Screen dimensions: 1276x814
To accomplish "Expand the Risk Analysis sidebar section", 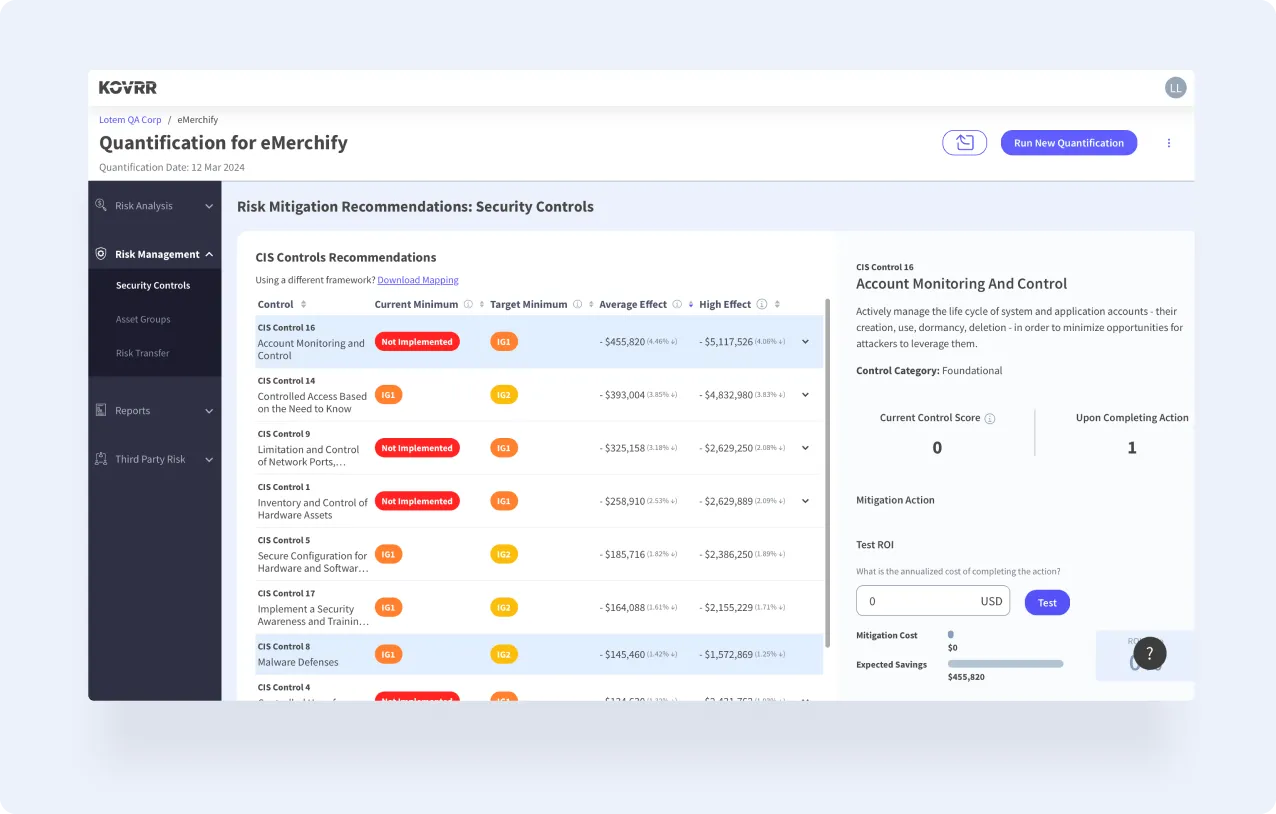I will click(x=208, y=204).
